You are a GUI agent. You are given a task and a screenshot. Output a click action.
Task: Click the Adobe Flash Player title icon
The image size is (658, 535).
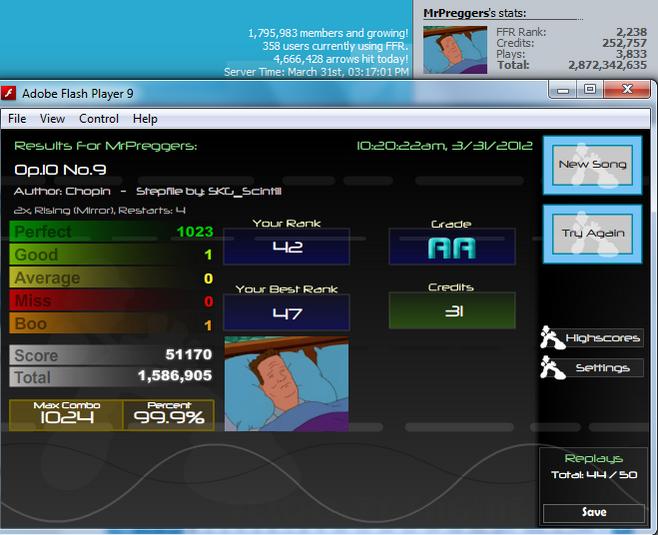pyautogui.click(x=8, y=93)
